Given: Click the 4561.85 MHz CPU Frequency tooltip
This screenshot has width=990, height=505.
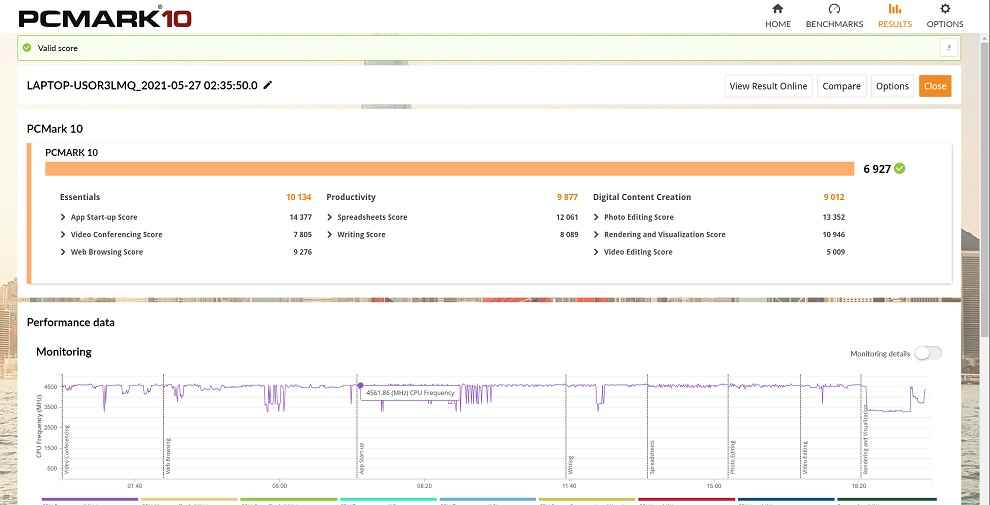Looking at the screenshot, I should pyautogui.click(x=409, y=393).
